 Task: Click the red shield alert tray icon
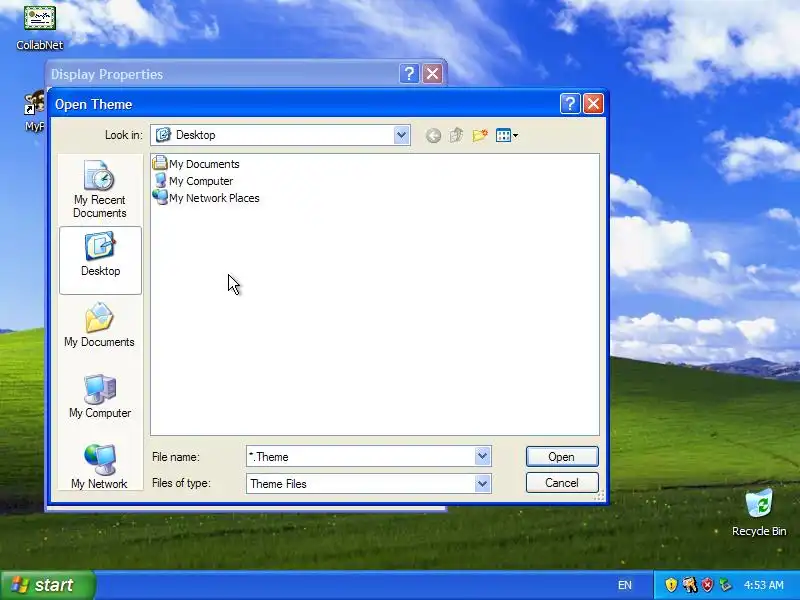[707, 585]
